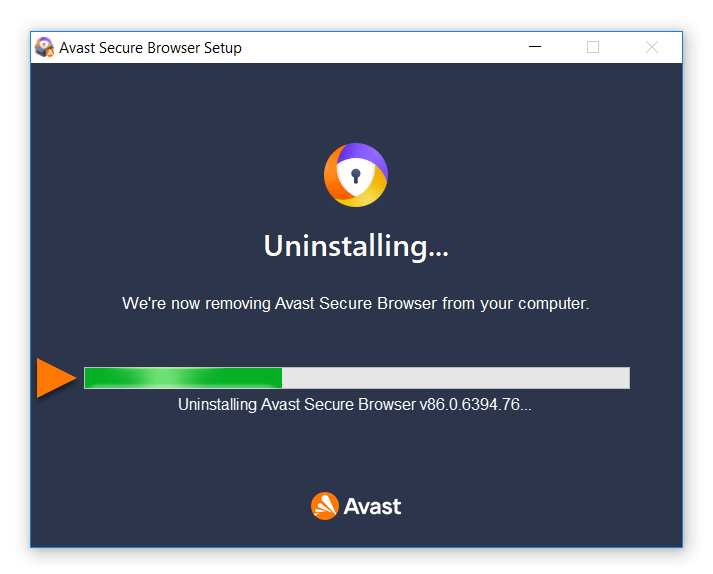Click the version number v86.0.6394.76
The width and height of the screenshot is (713, 574).
470,405
